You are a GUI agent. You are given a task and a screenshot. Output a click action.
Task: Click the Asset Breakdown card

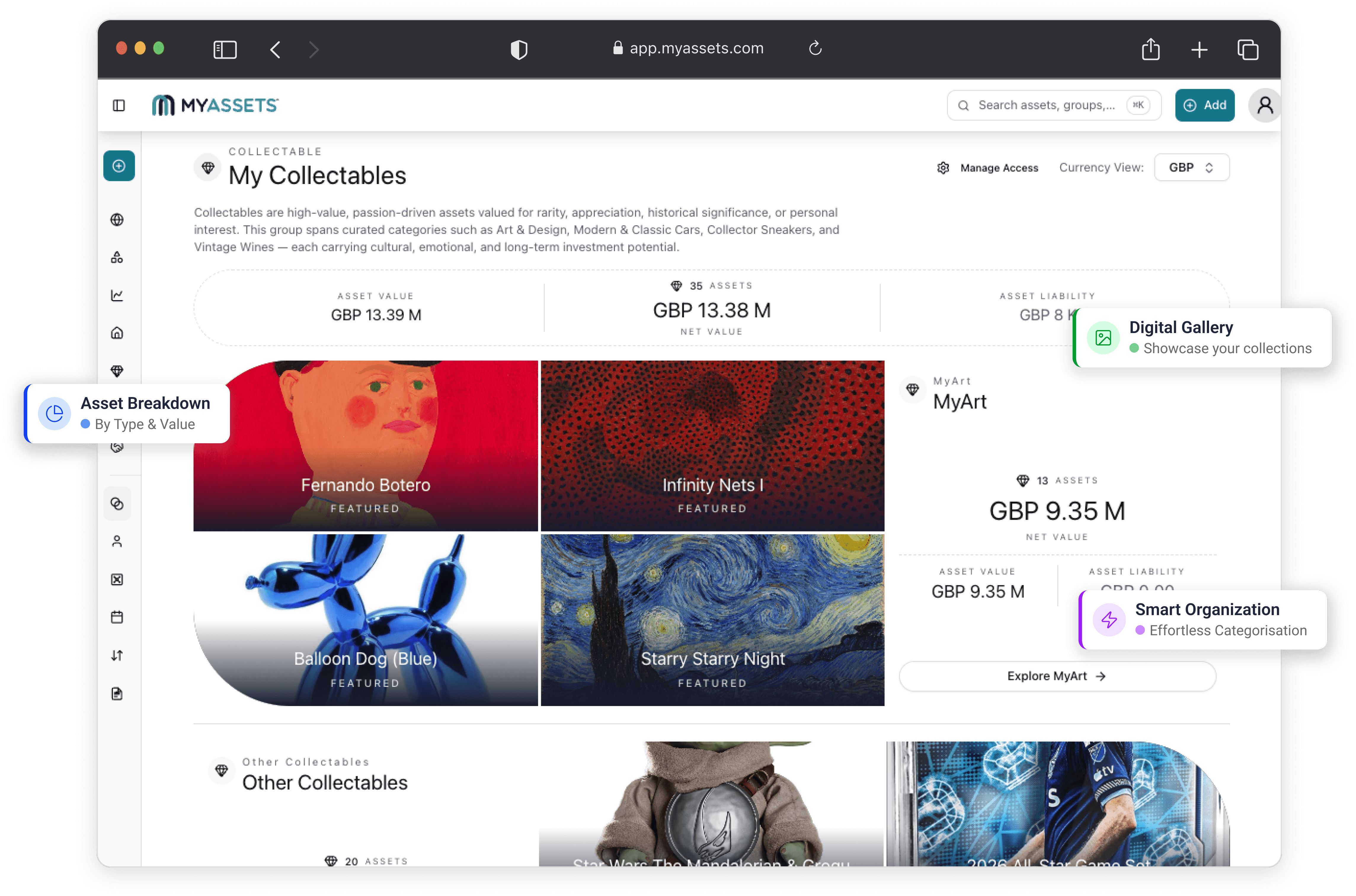click(x=127, y=413)
